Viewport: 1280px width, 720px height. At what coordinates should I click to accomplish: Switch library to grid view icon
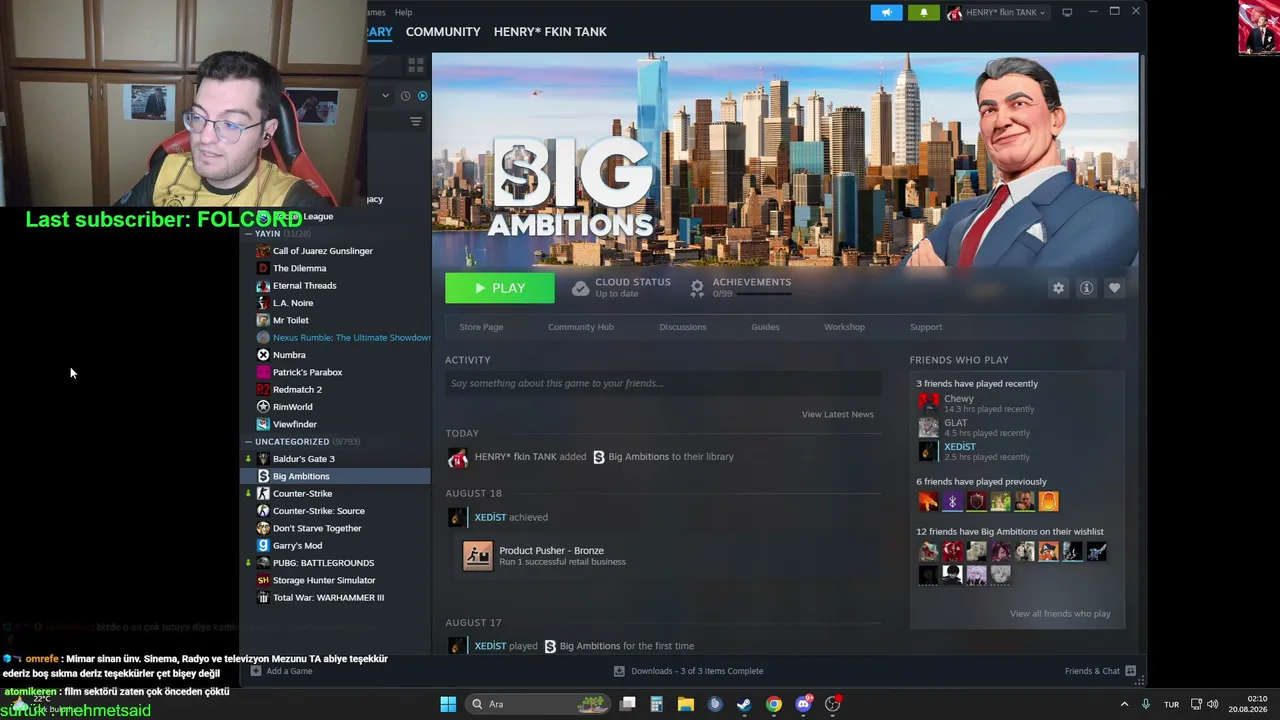click(416, 65)
